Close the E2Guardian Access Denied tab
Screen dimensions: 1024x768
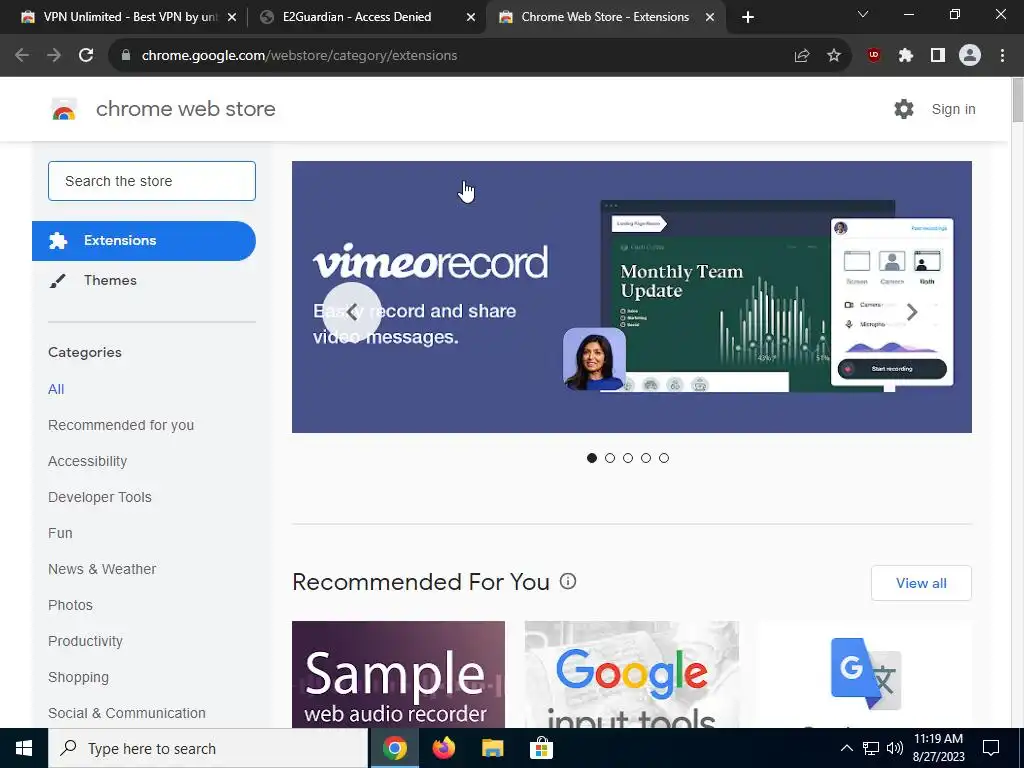click(471, 17)
